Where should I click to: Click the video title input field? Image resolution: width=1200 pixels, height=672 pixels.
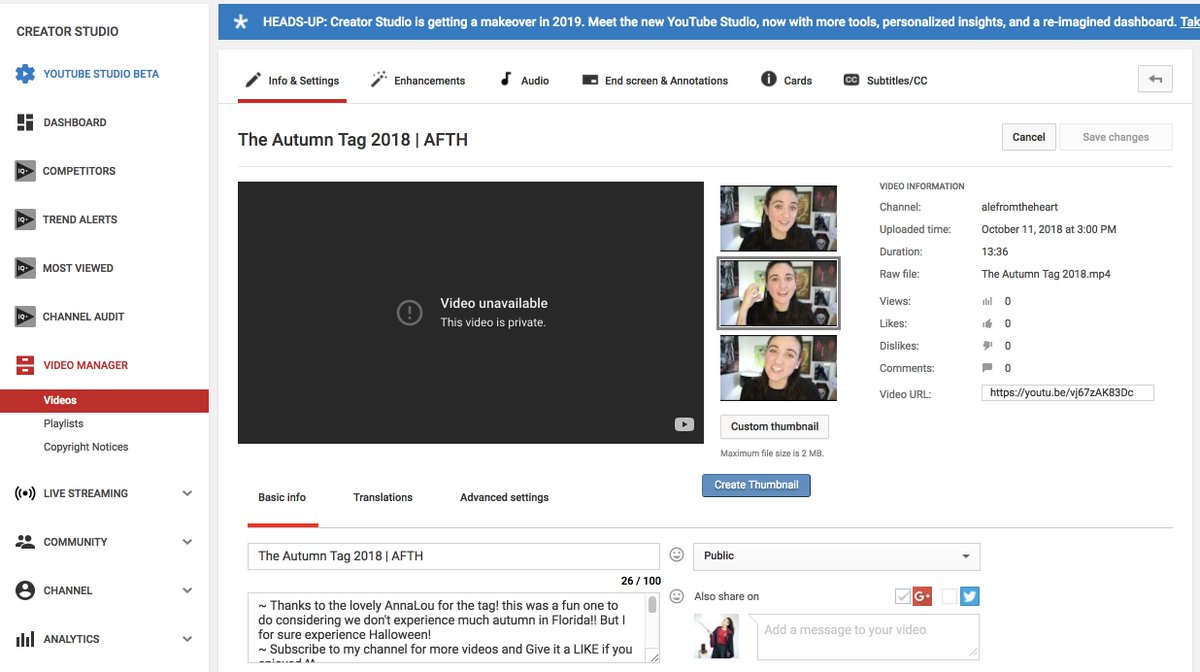point(453,556)
